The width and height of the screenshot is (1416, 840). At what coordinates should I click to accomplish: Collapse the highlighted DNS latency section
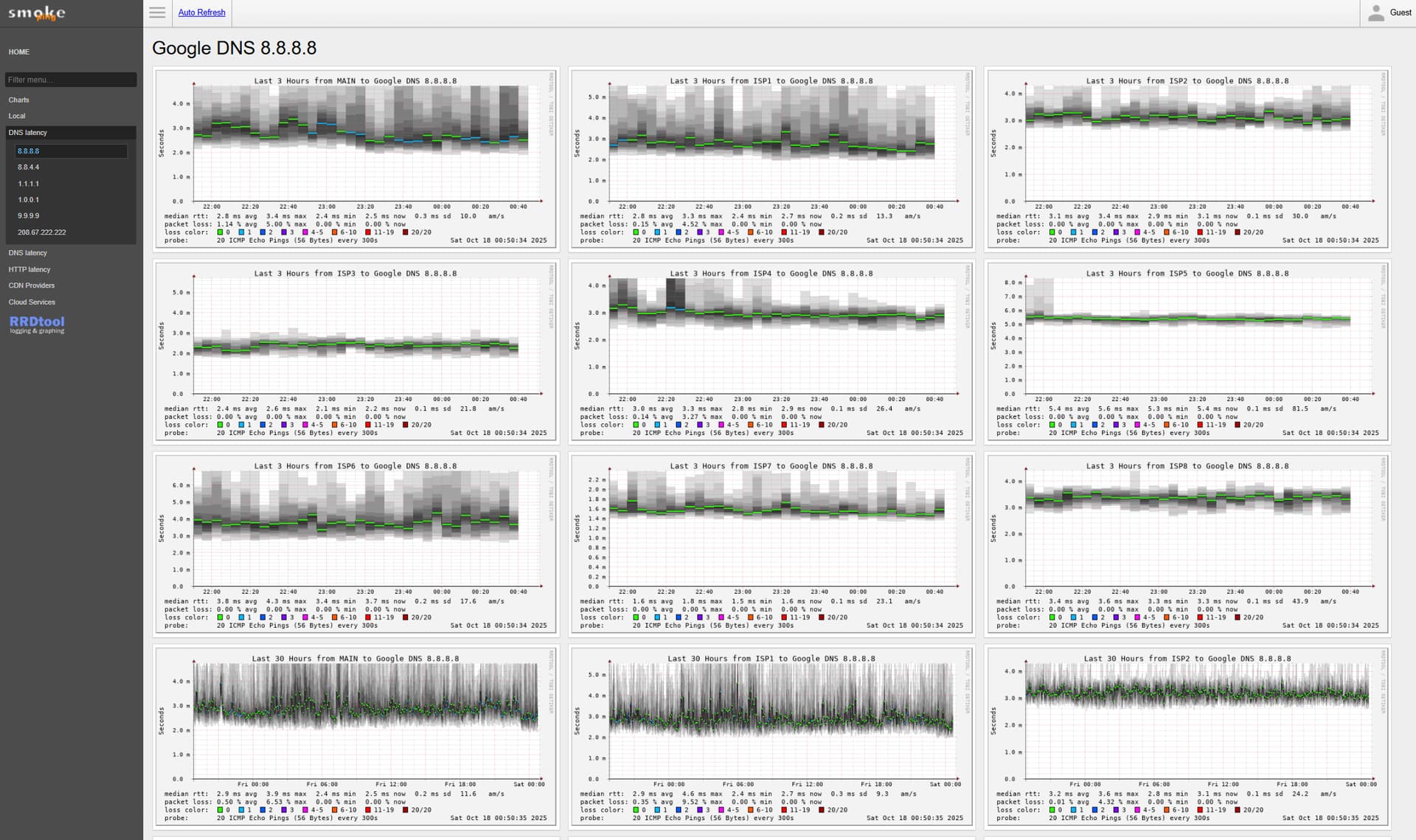click(28, 133)
